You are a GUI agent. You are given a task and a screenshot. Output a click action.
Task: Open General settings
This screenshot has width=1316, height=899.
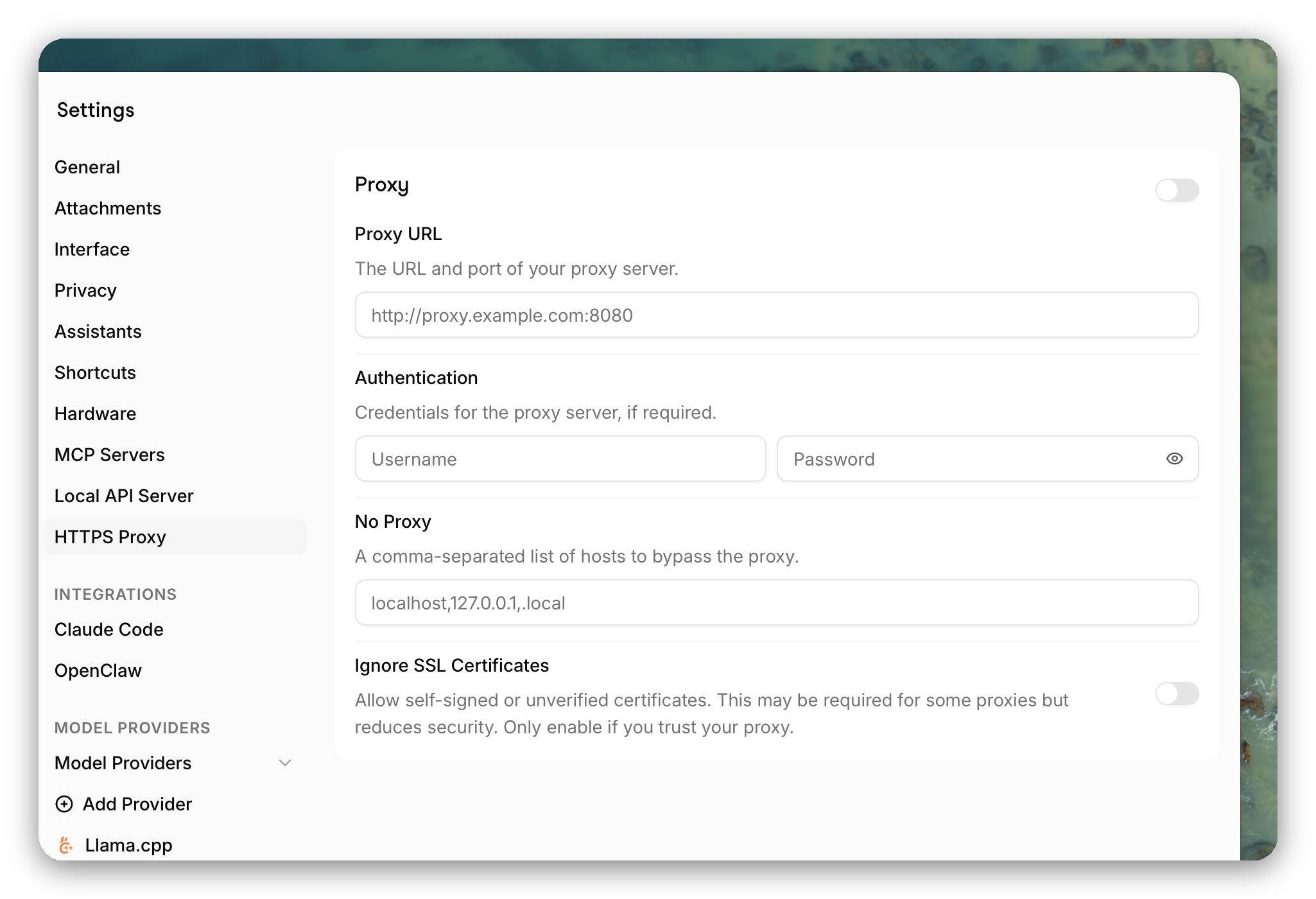point(87,167)
